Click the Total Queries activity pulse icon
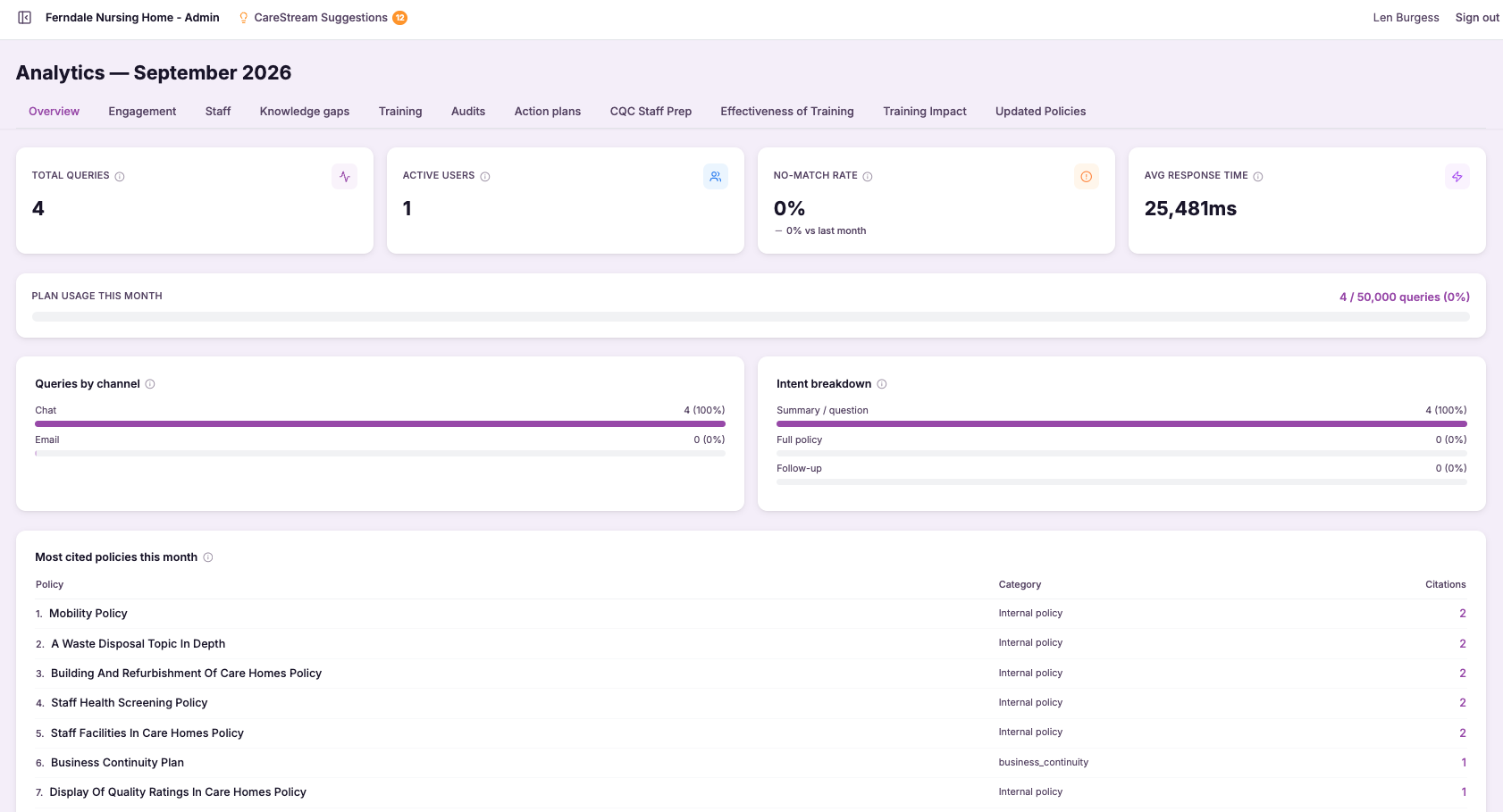The height and width of the screenshot is (812, 1503). point(345,177)
